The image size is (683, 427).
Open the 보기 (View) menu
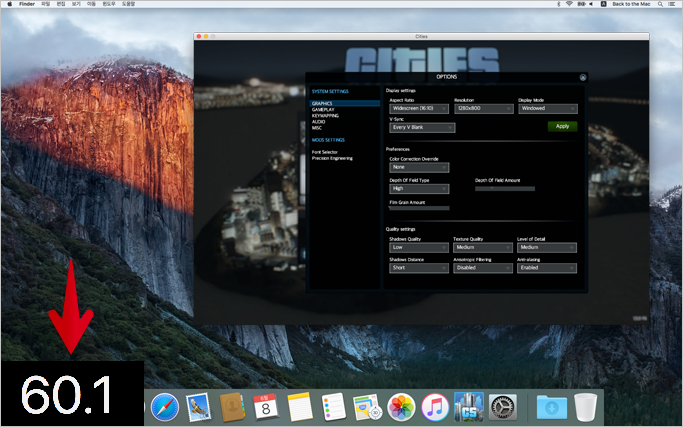click(x=76, y=4)
